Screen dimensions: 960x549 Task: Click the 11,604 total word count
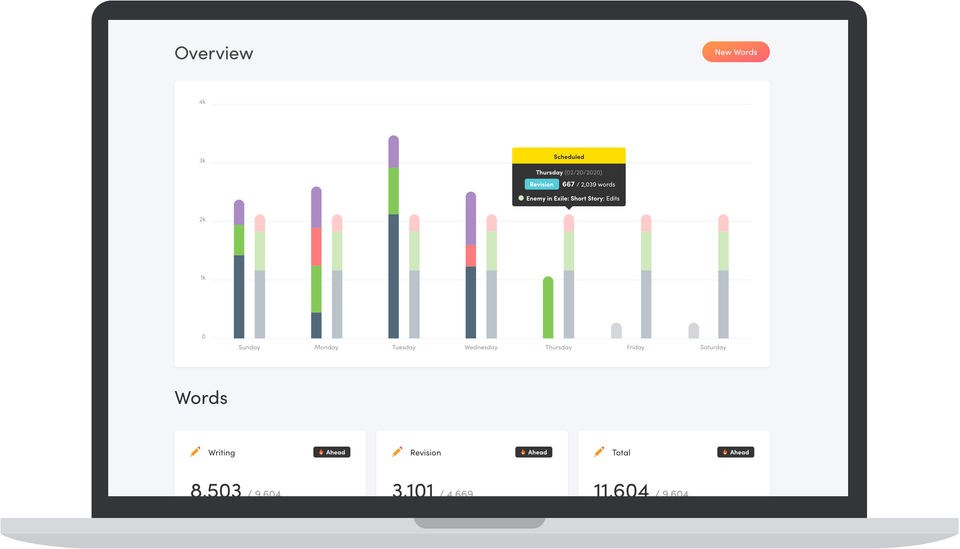(x=621, y=490)
